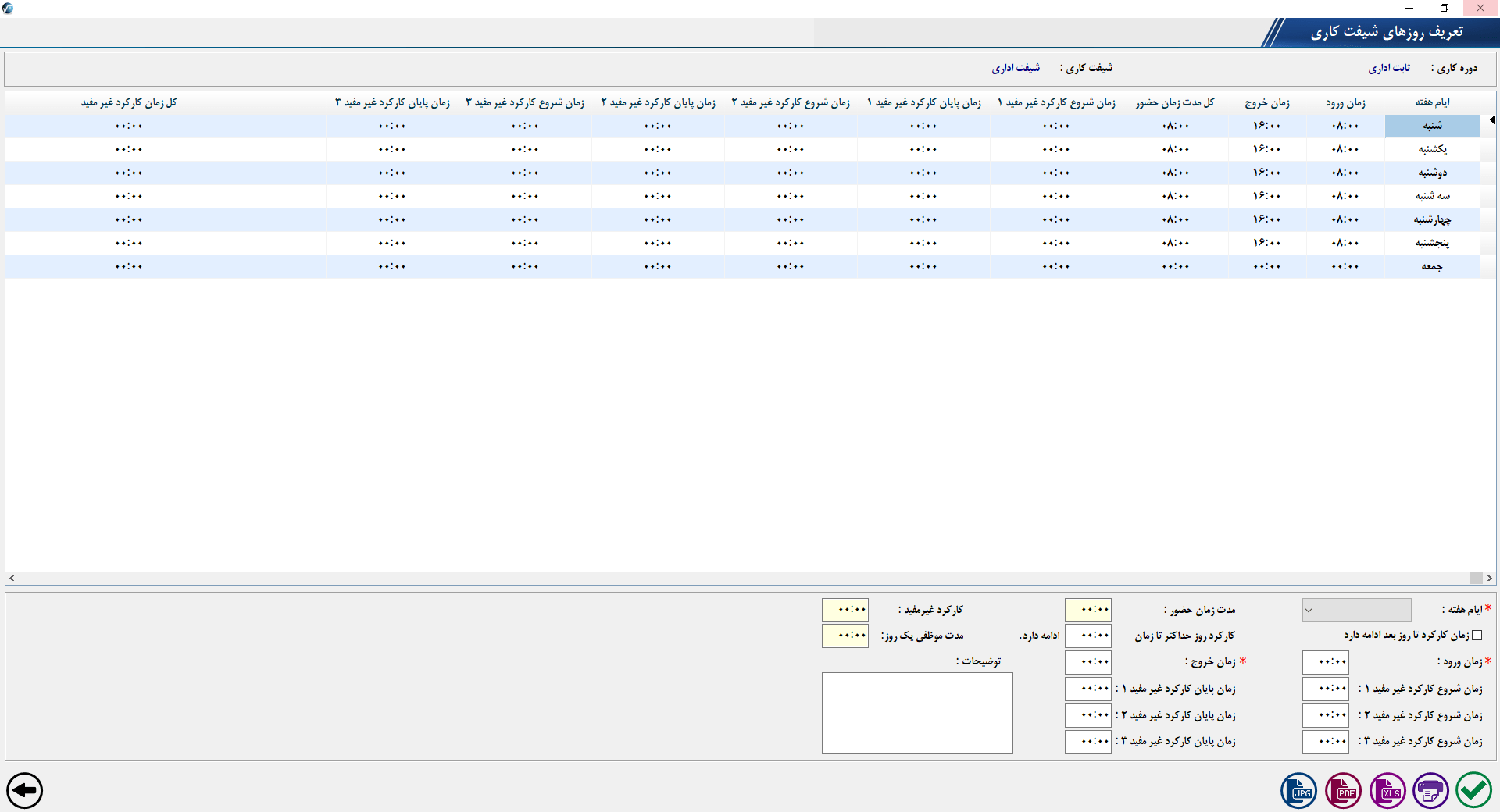Click the current-row indicator arrow beside شنبه

click(1491, 120)
